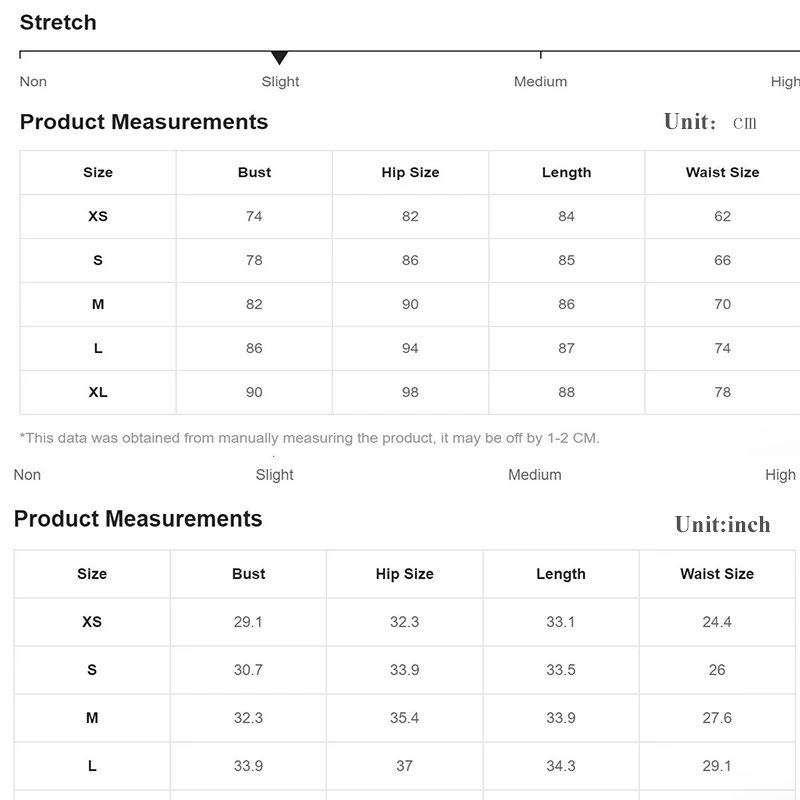Click the length value 34.3 in the inch table
Screen dimensions: 800x800
tap(561, 766)
